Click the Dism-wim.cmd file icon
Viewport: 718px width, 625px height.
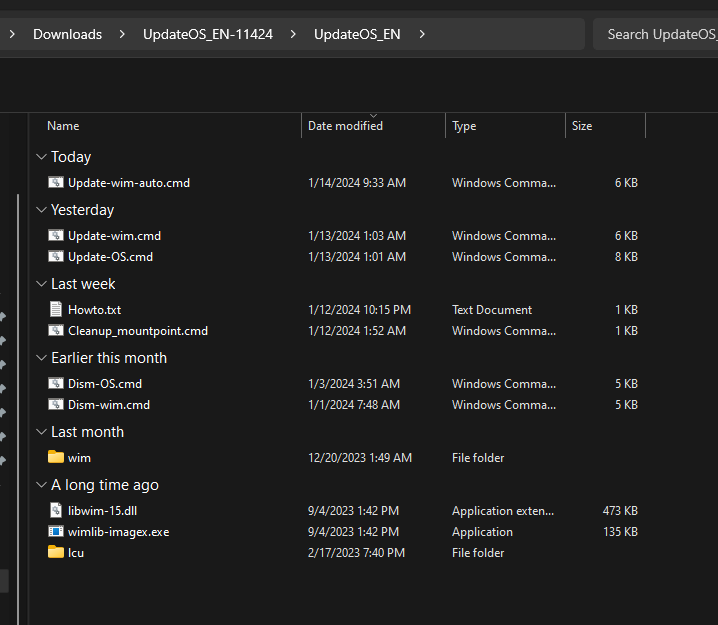[x=56, y=405]
